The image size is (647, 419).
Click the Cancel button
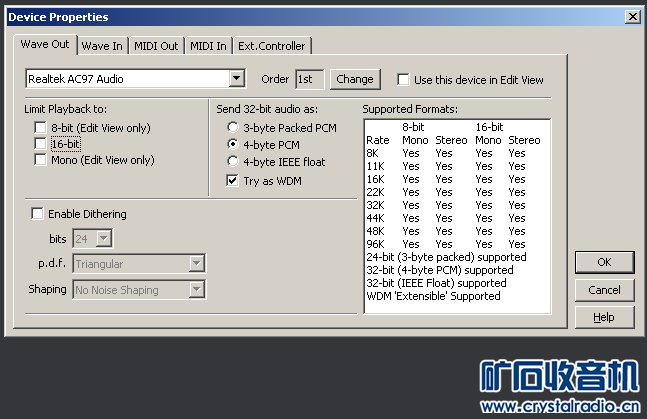604,290
